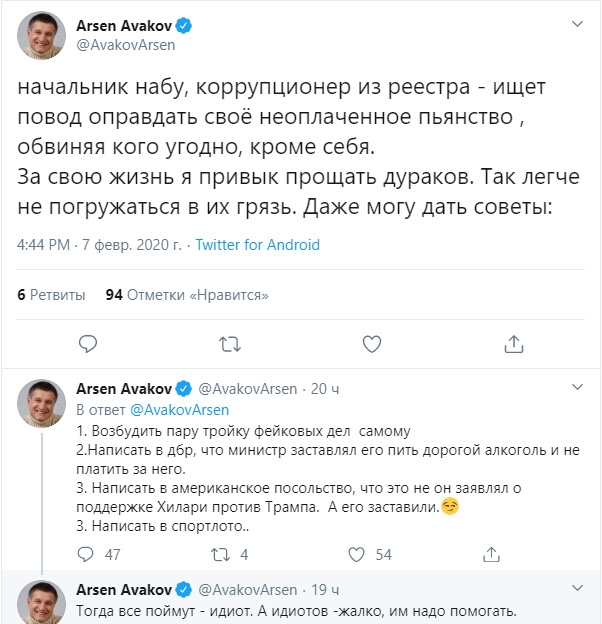The width and height of the screenshot is (602, 624).
Task: Open the options chevron on the 20 ч reply
Action: pos(576,387)
